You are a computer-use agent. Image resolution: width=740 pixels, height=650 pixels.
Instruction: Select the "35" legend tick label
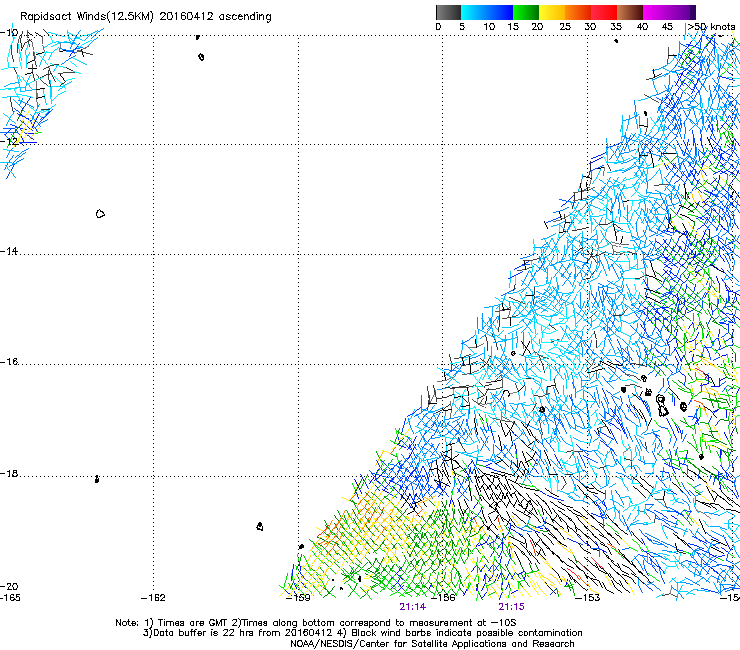616,27
